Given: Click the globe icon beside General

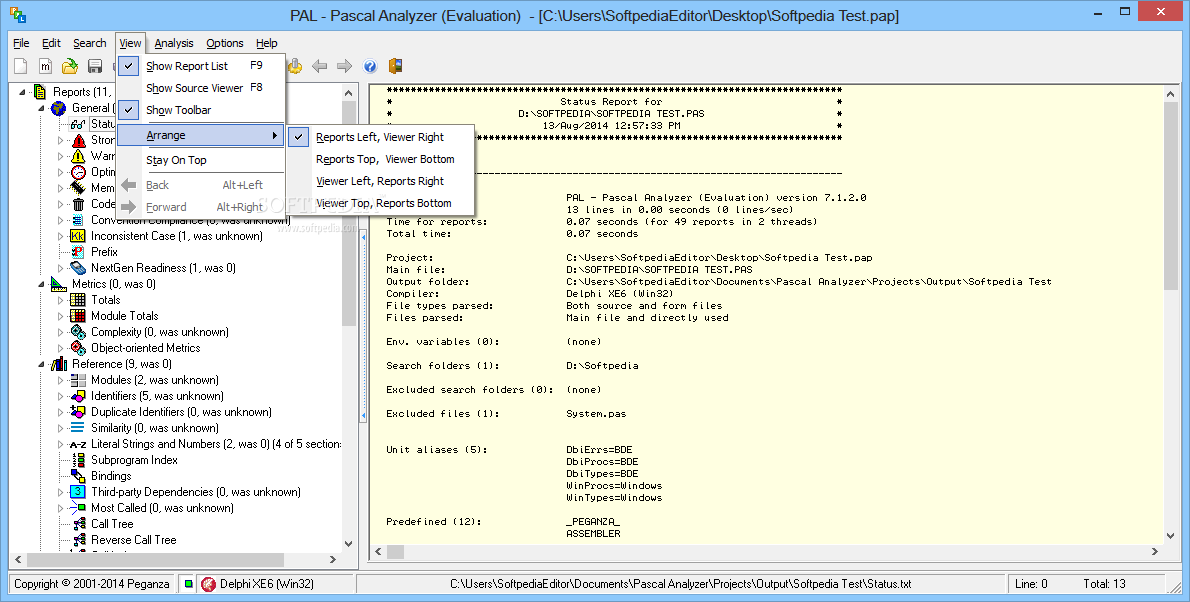Looking at the screenshot, I should (59, 108).
